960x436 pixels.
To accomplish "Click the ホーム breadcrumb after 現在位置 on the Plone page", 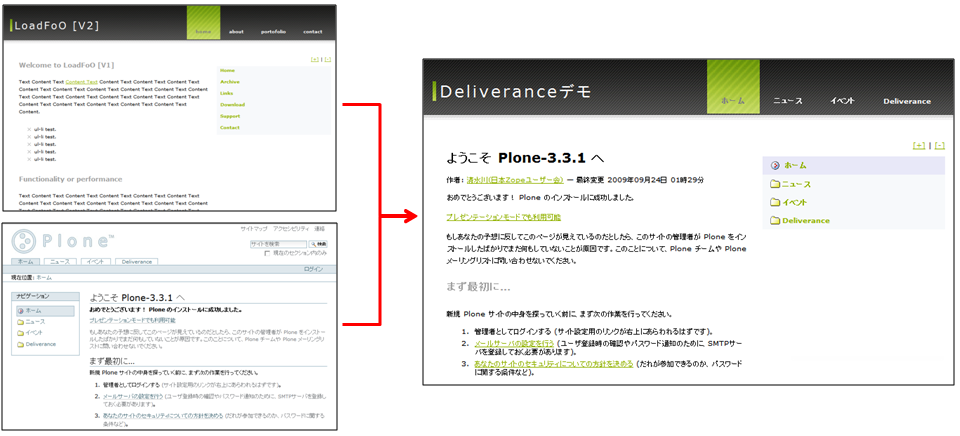I will (x=44, y=277).
